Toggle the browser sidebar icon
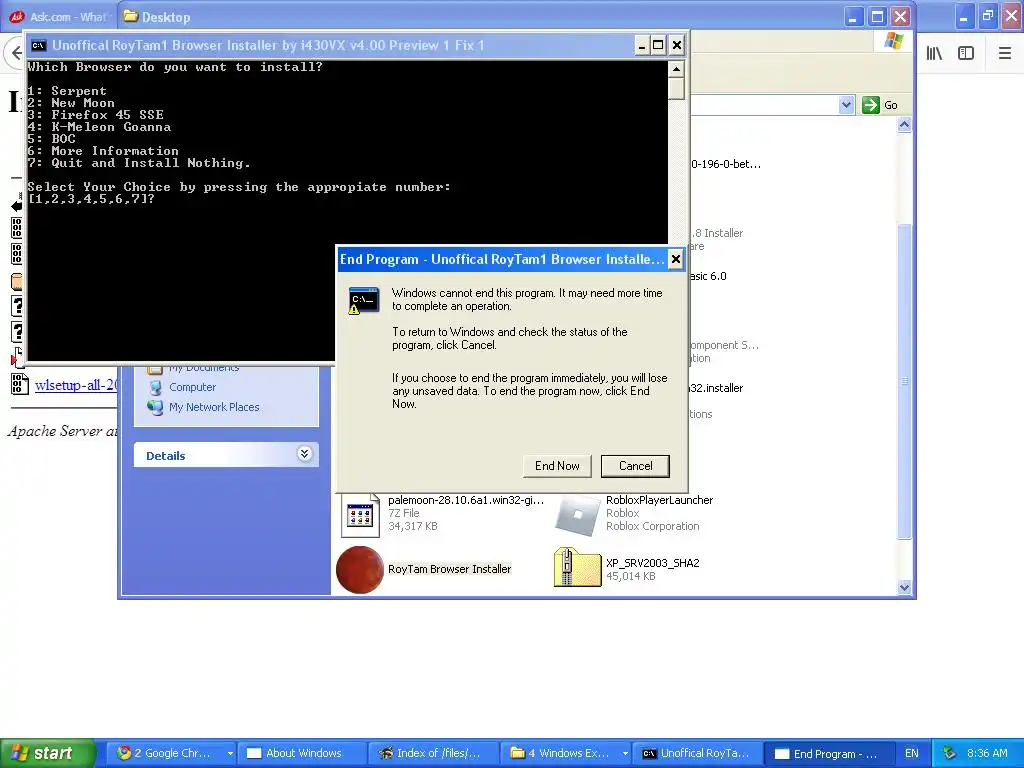This screenshot has width=1024, height=768. 966,53
